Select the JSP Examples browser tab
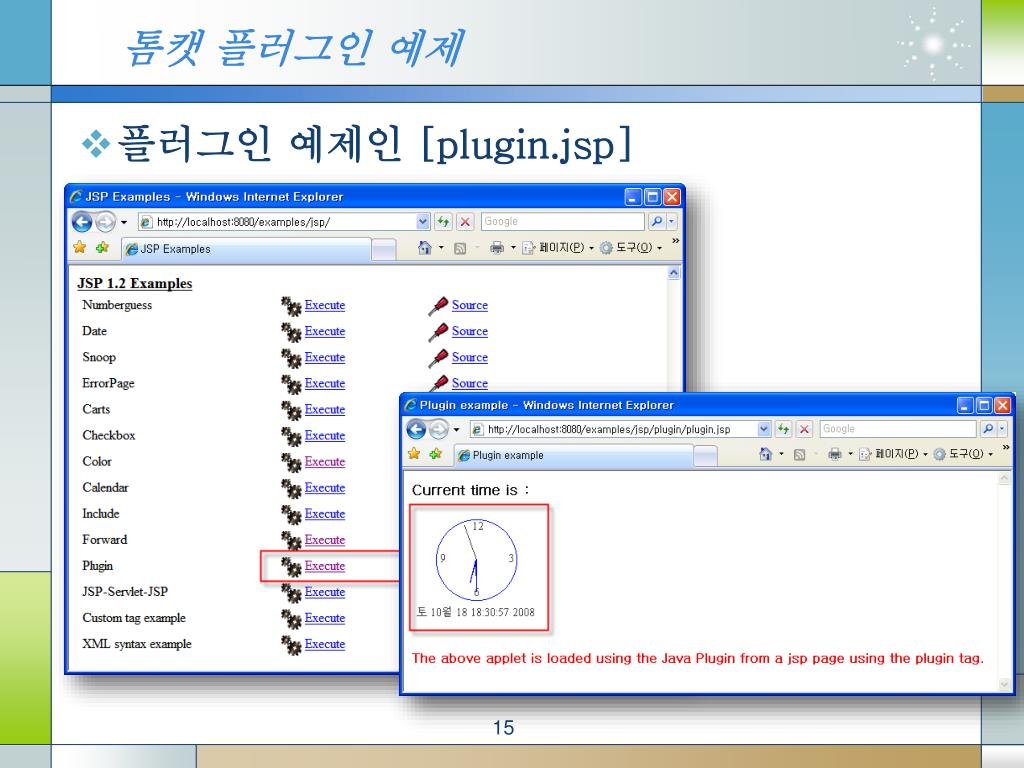 click(x=247, y=249)
